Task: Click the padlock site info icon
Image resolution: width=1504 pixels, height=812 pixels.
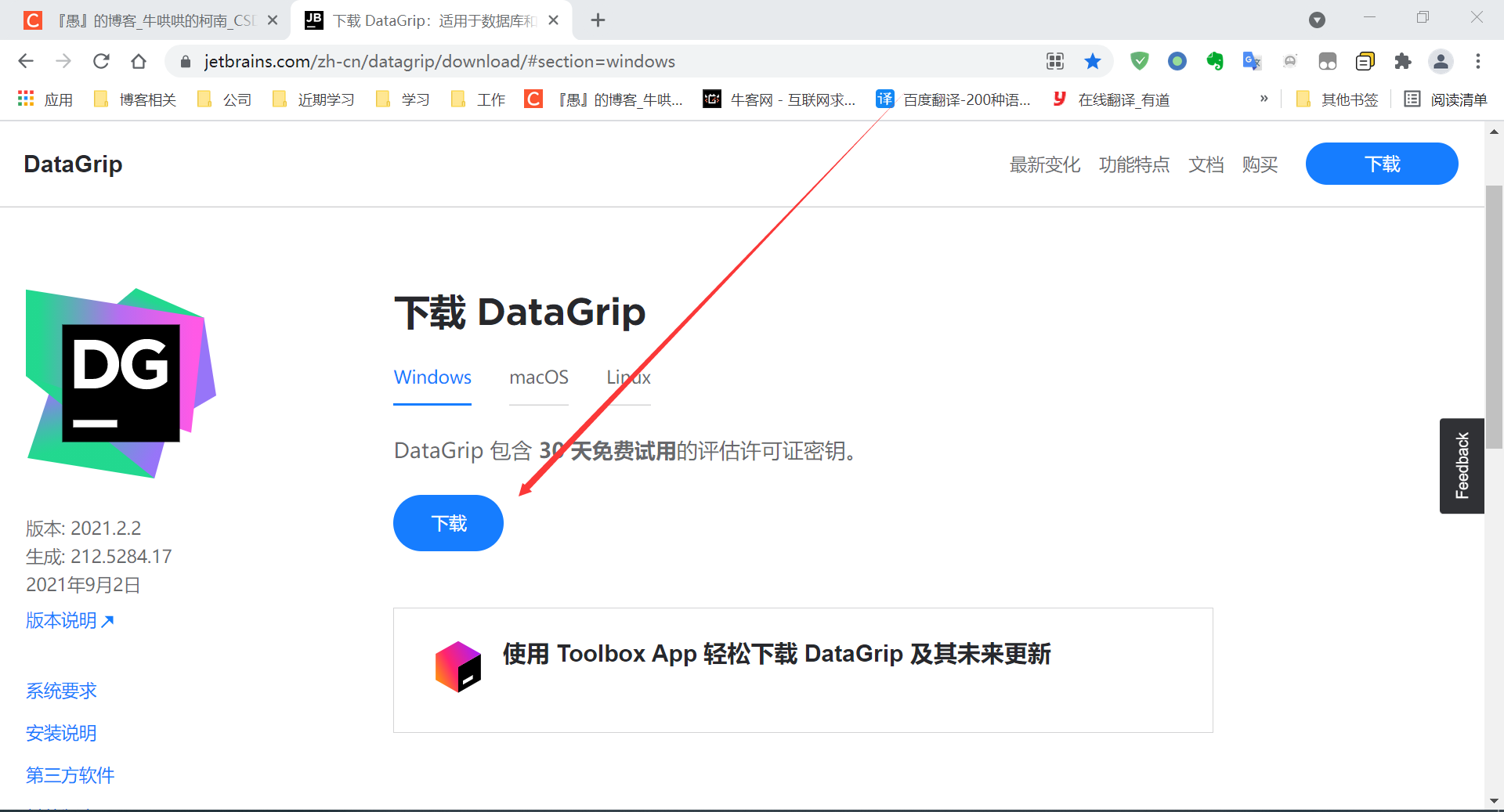Action: [x=186, y=62]
